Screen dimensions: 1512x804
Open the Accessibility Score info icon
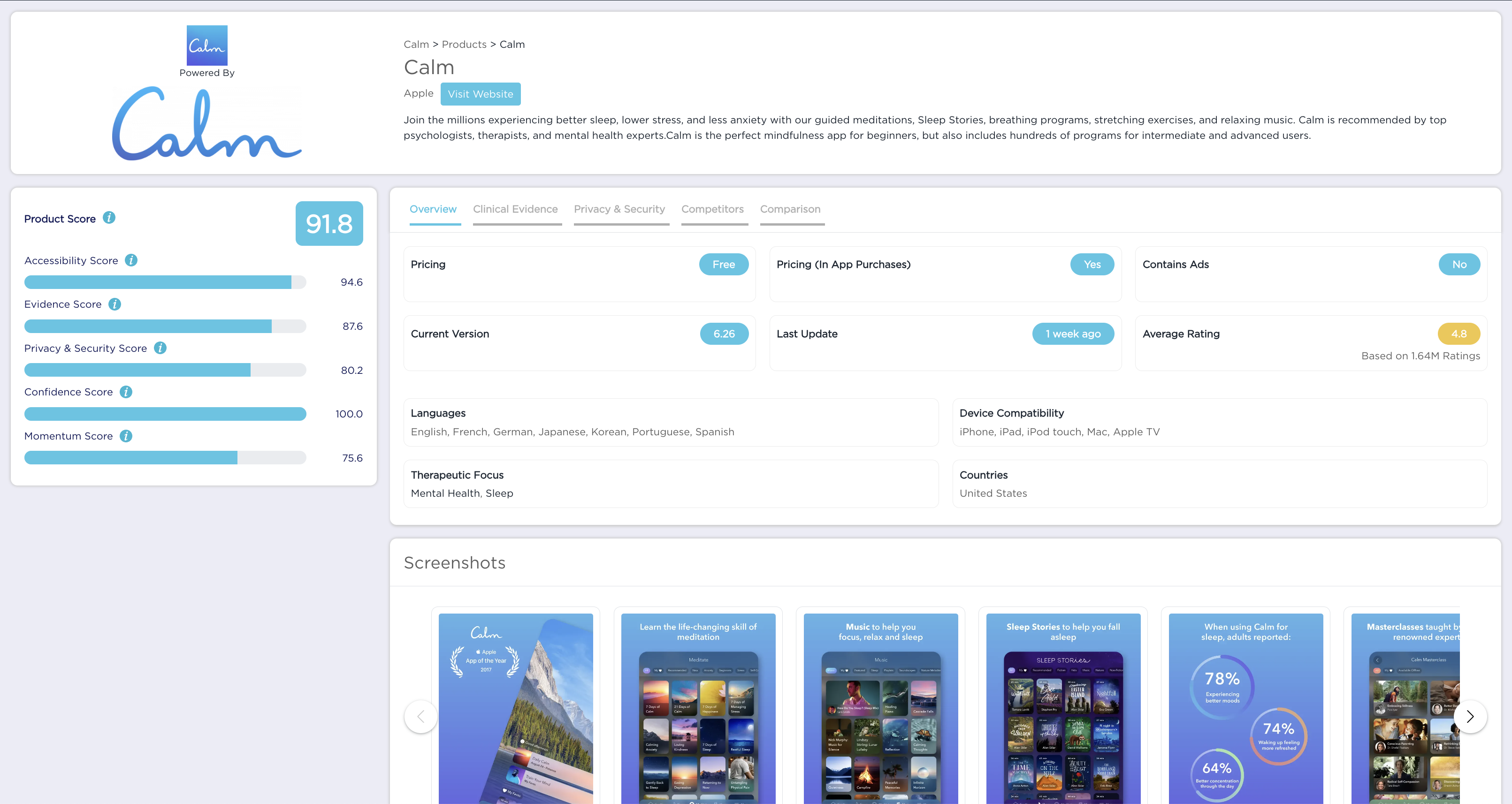[131, 260]
